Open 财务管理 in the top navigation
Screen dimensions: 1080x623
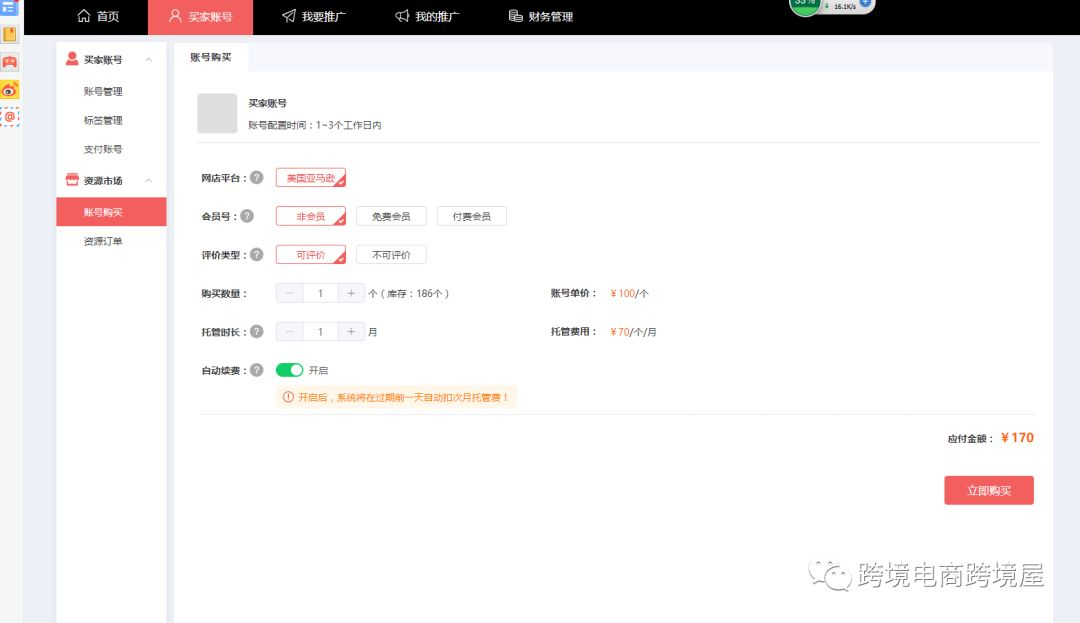coord(541,17)
